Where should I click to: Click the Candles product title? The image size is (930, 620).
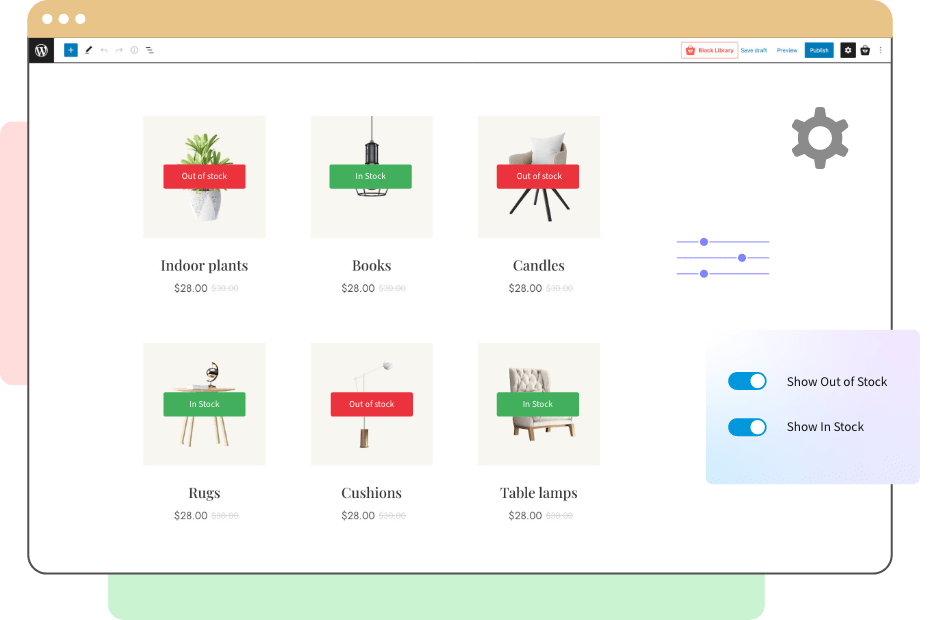539,265
